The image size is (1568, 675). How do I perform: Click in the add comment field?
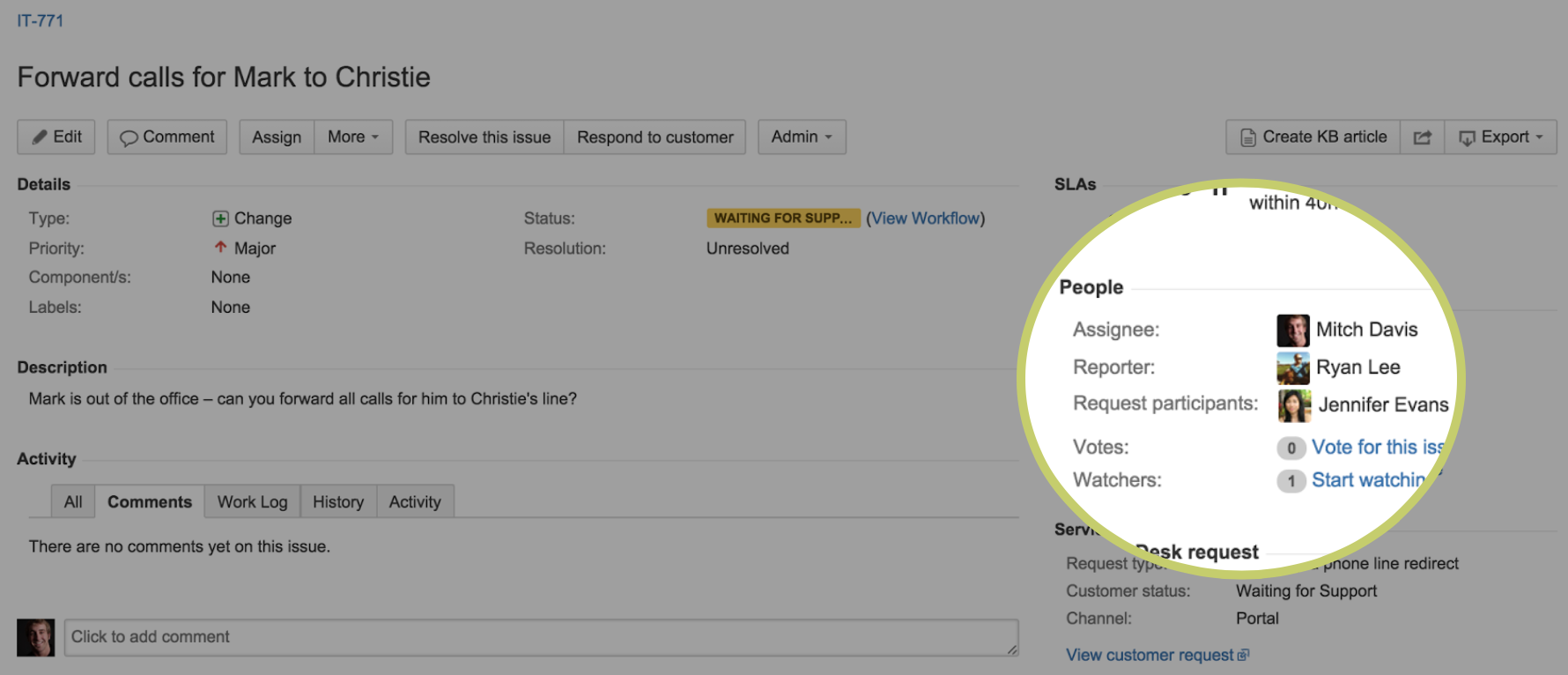[x=541, y=637]
